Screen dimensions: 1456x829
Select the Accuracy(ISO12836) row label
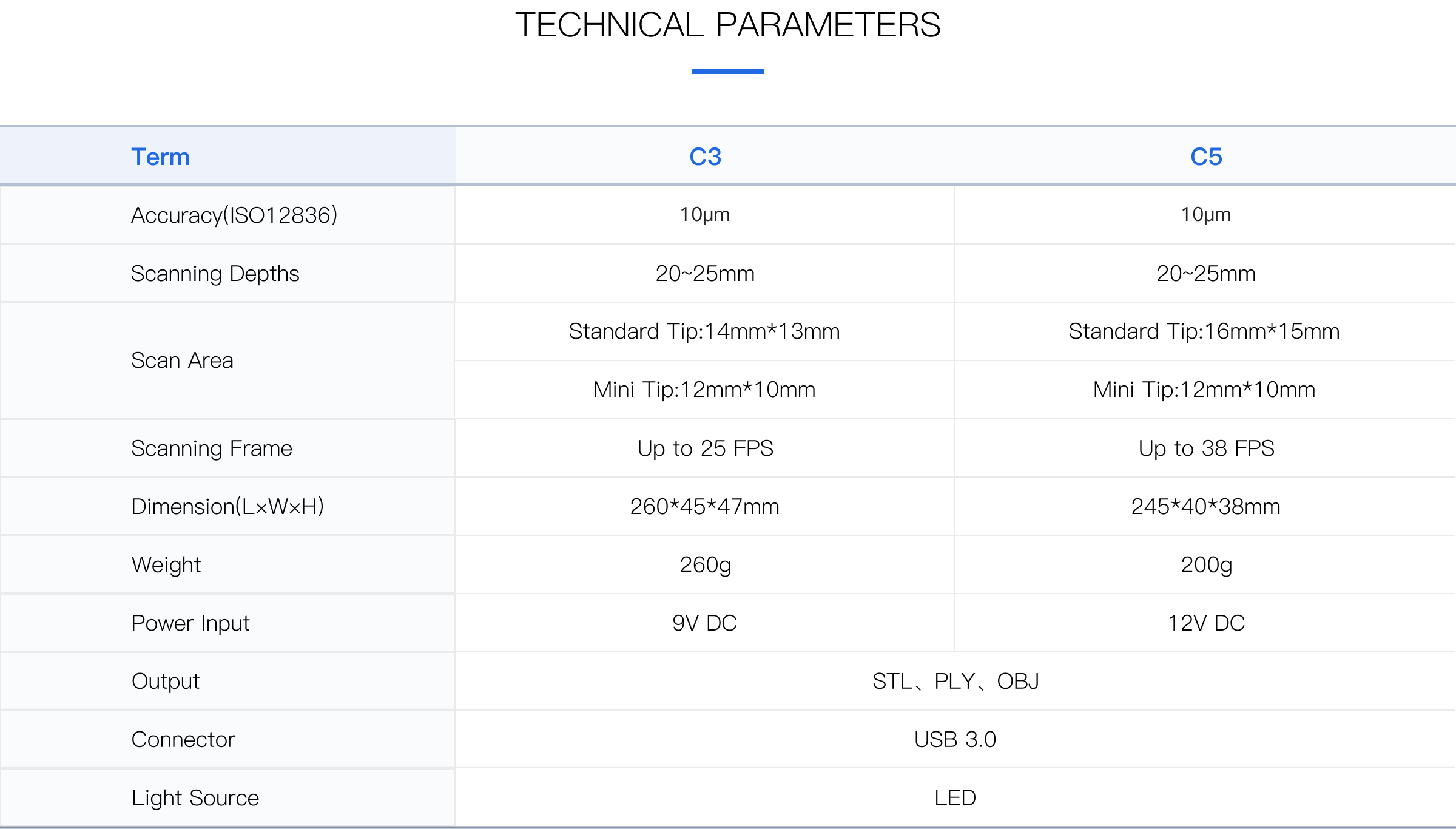234,215
